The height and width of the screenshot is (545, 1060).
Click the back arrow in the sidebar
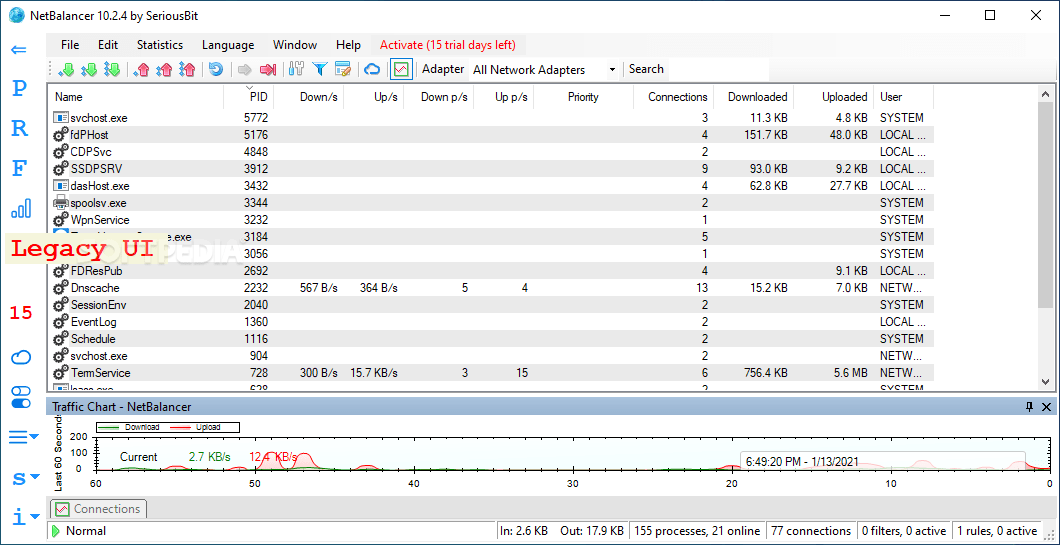[x=19, y=49]
